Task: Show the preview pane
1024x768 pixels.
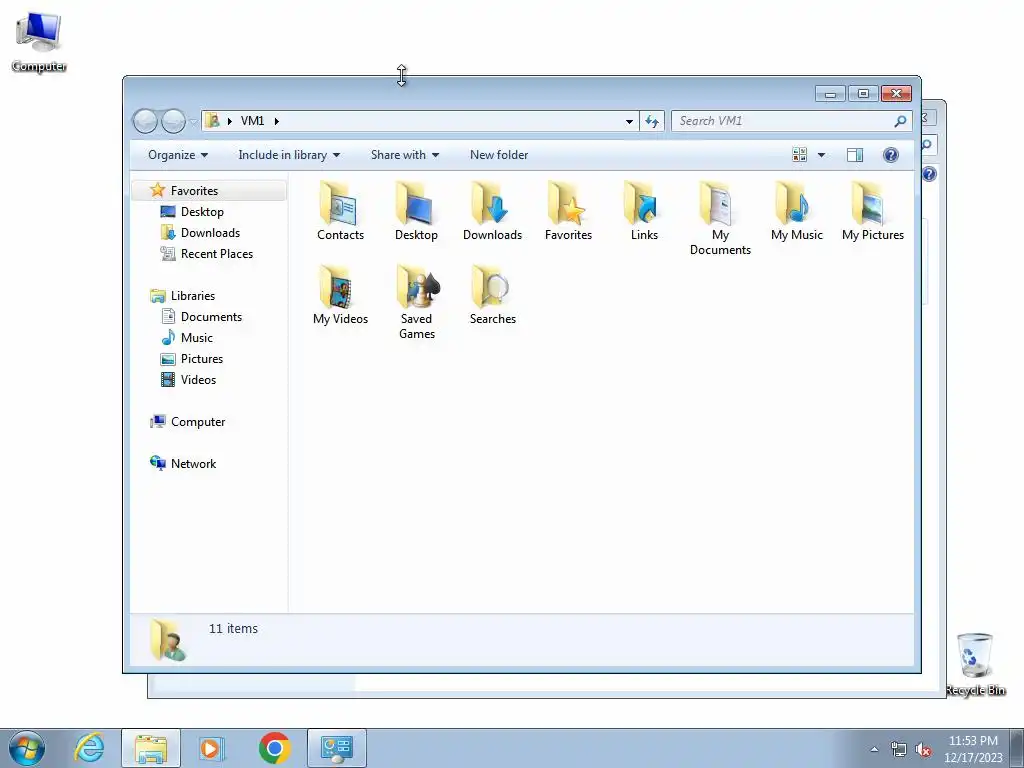Action: click(854, 155)
